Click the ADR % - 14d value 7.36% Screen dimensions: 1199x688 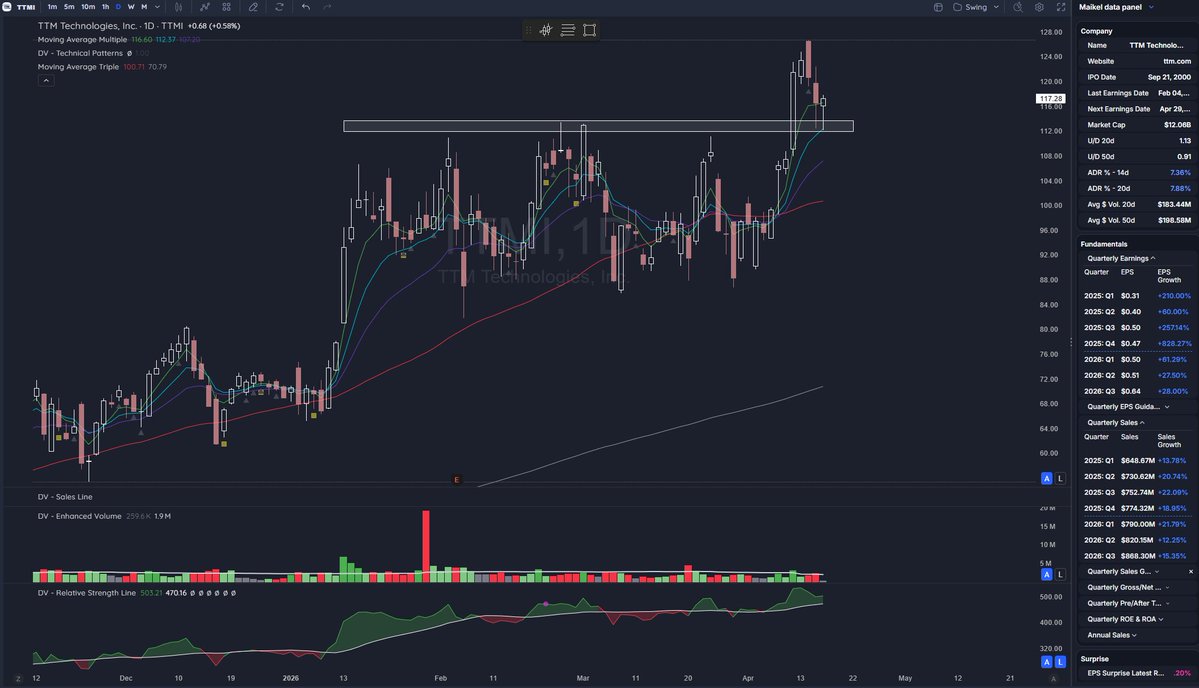pyautogui.click(x=1180, y=173)
